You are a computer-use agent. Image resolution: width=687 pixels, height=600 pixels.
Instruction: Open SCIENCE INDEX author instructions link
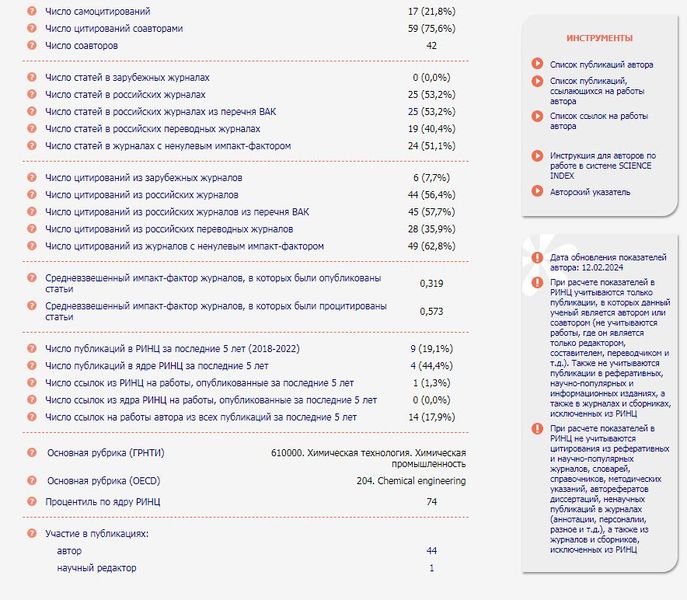603,166
